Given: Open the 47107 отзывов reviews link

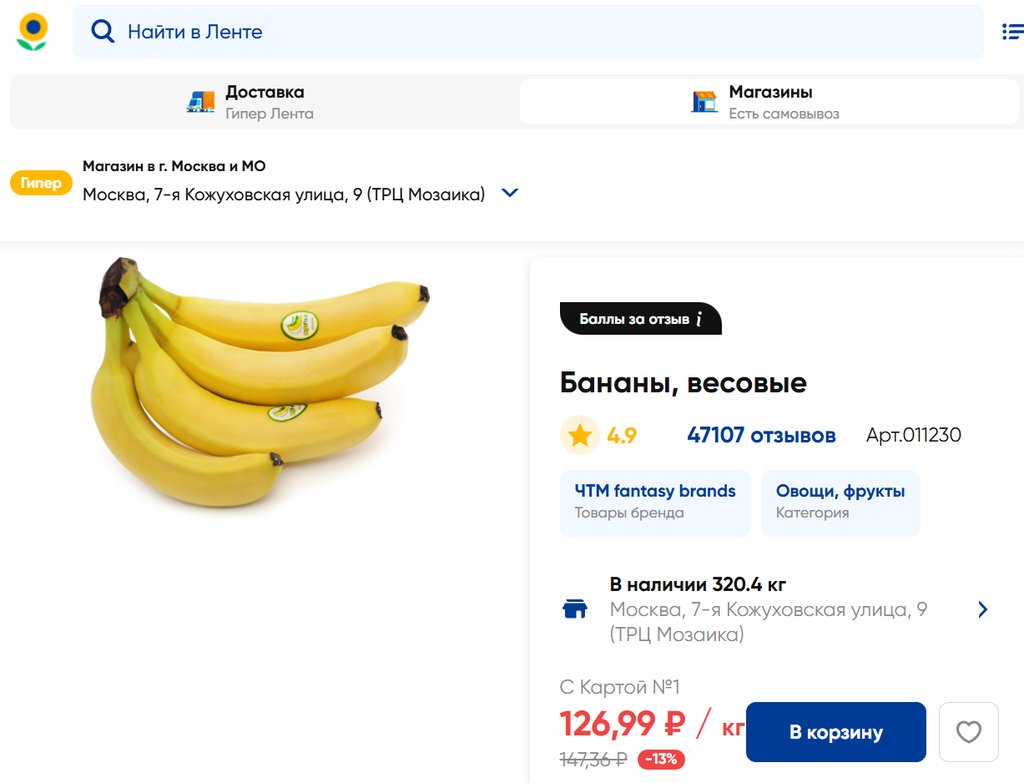Looking at the screenshot, I should tap(761, 435).
